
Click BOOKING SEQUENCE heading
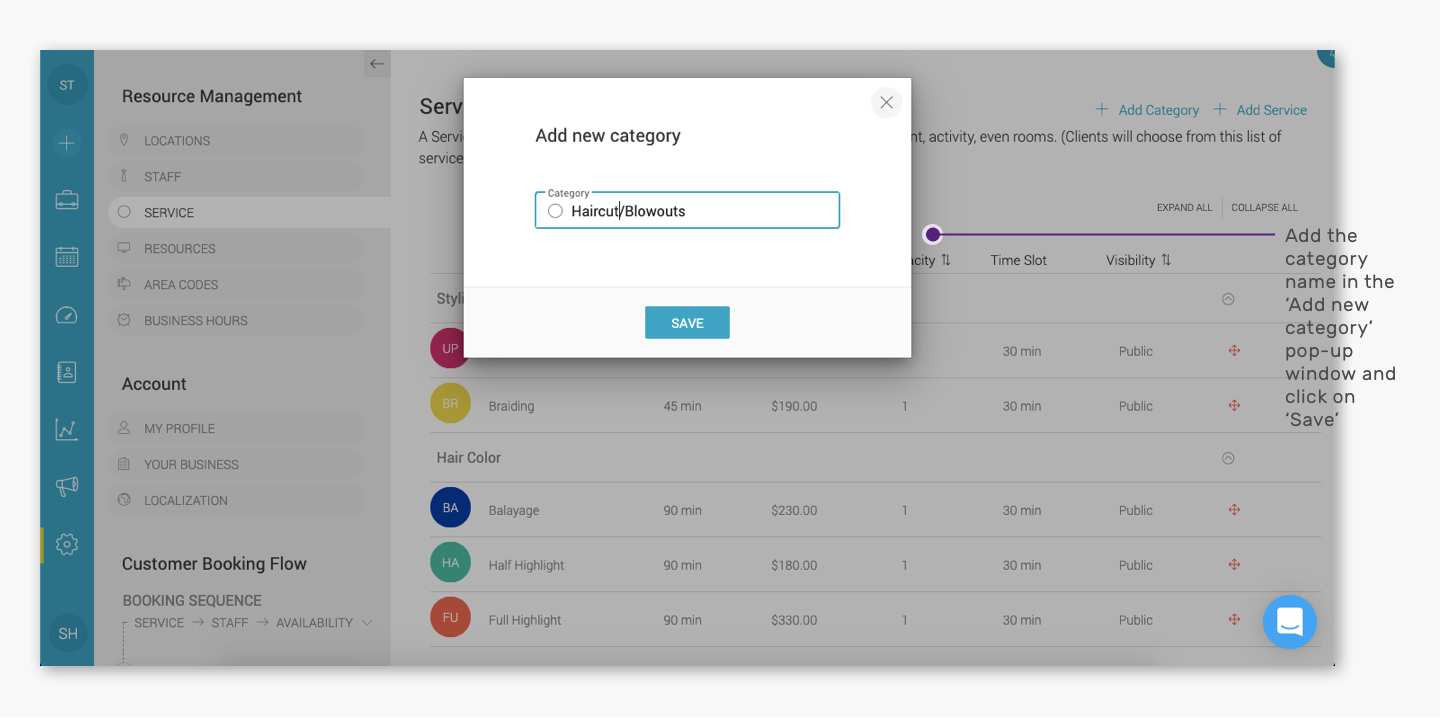click(192, 601)
